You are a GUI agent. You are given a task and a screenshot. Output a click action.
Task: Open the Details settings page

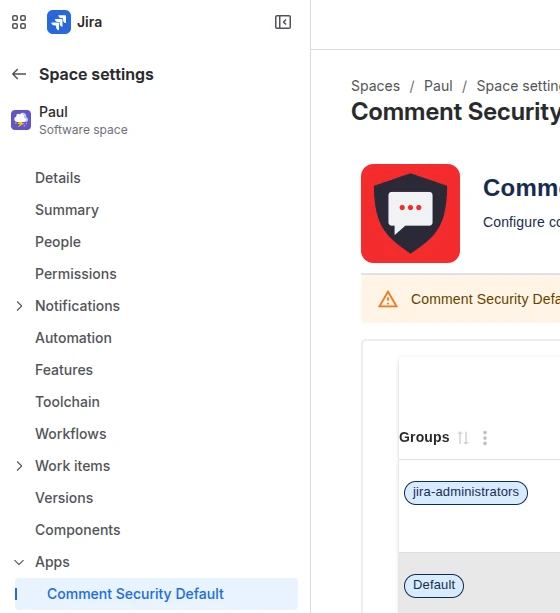click(58, 178)
